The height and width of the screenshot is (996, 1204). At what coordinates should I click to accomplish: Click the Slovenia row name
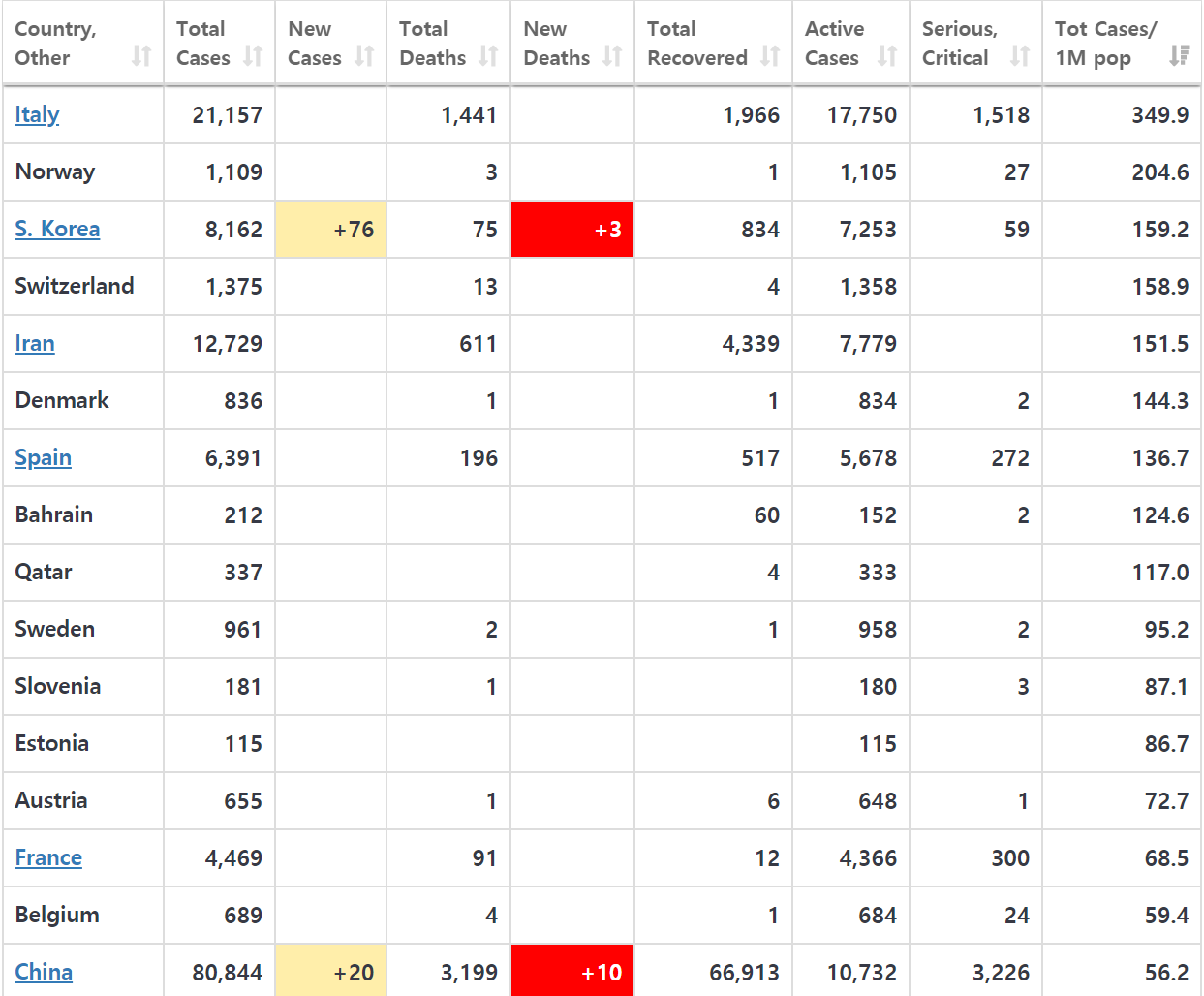click(58, 686)
